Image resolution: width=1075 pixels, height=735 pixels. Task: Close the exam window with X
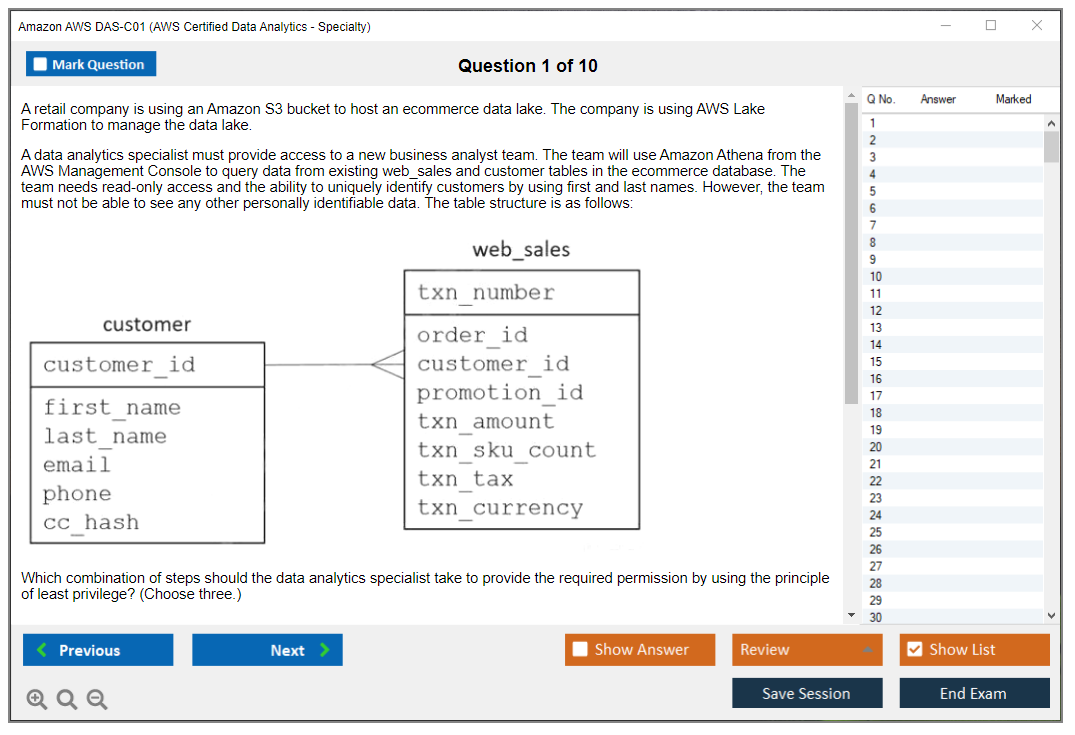coord(1037,26)
